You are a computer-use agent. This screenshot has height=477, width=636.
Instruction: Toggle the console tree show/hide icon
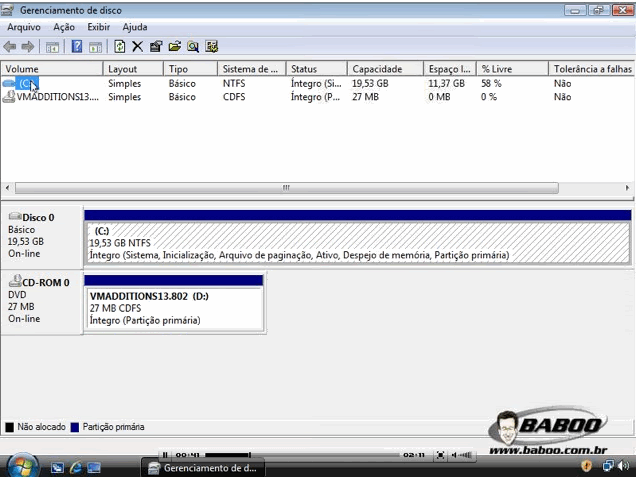coord(52,47)
